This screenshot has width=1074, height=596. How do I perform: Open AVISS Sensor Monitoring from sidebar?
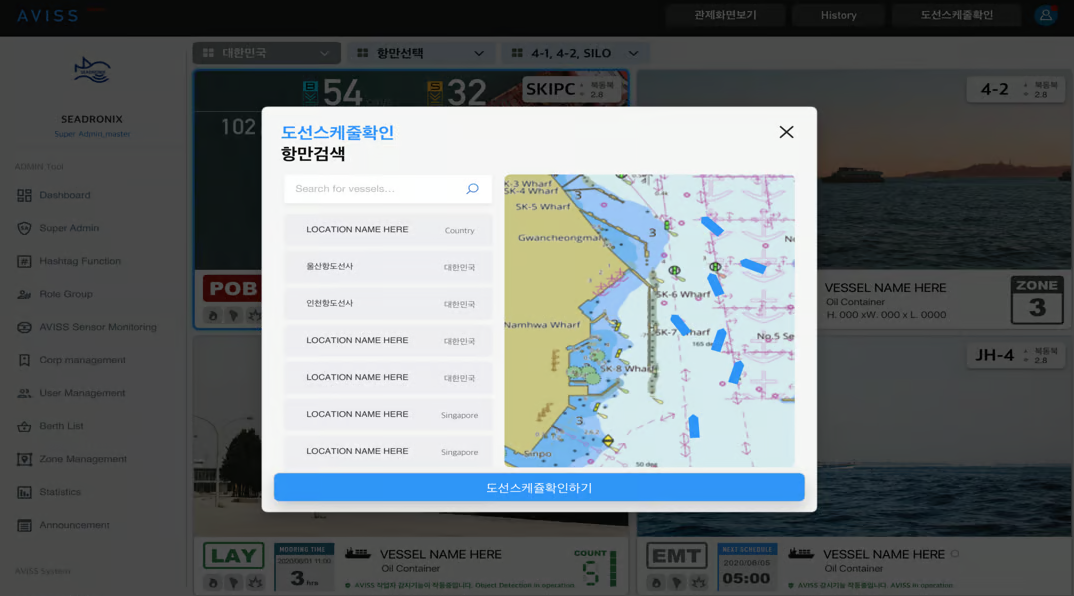tap(25, 327)
